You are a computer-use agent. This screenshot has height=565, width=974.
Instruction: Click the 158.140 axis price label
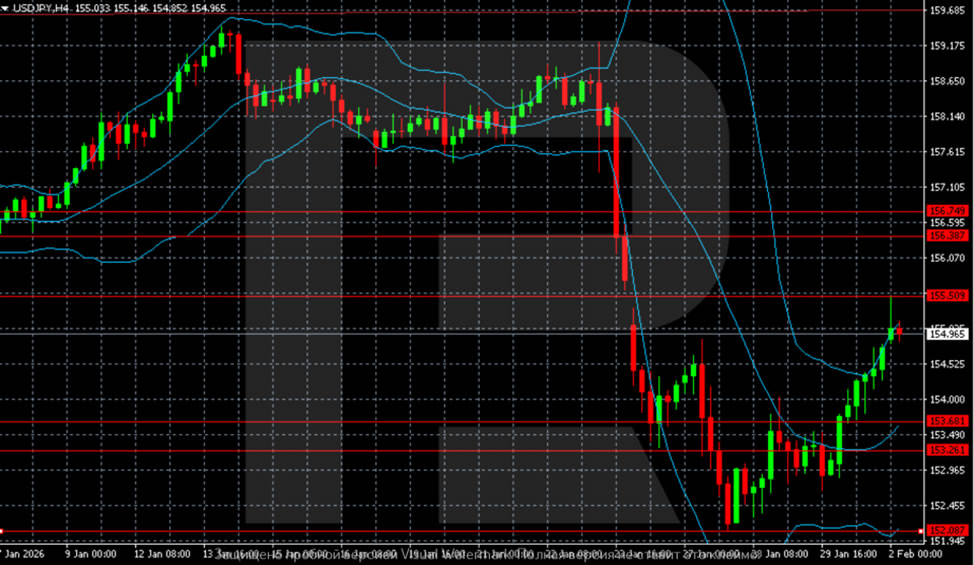coord(947,117)
